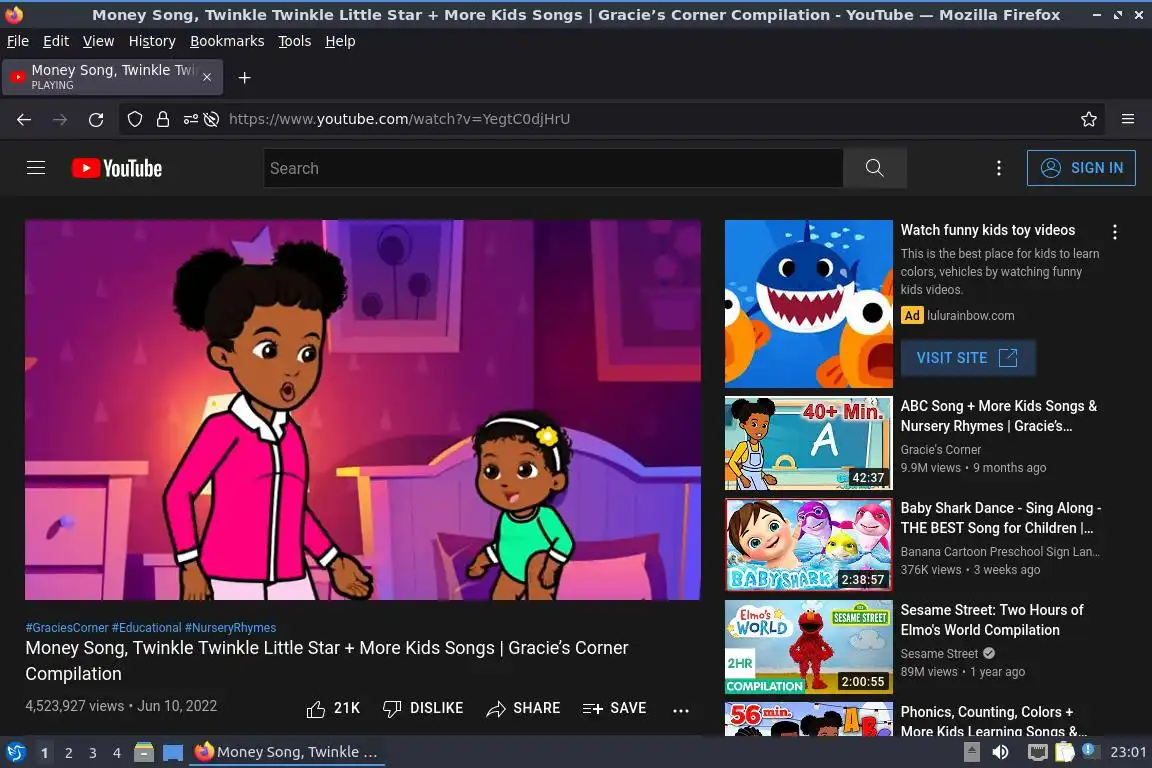Click the SIGN IN button
Screen dimensions: 1152x768
[1081, 168]
